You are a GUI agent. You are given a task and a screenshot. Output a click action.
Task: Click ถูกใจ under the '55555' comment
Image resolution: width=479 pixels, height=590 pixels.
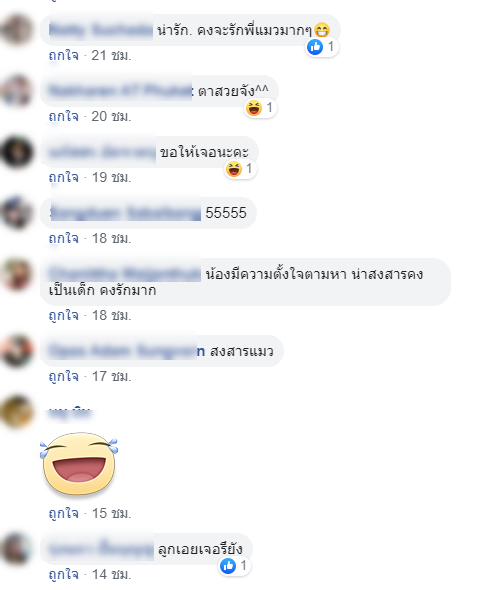tap(64, 238)
